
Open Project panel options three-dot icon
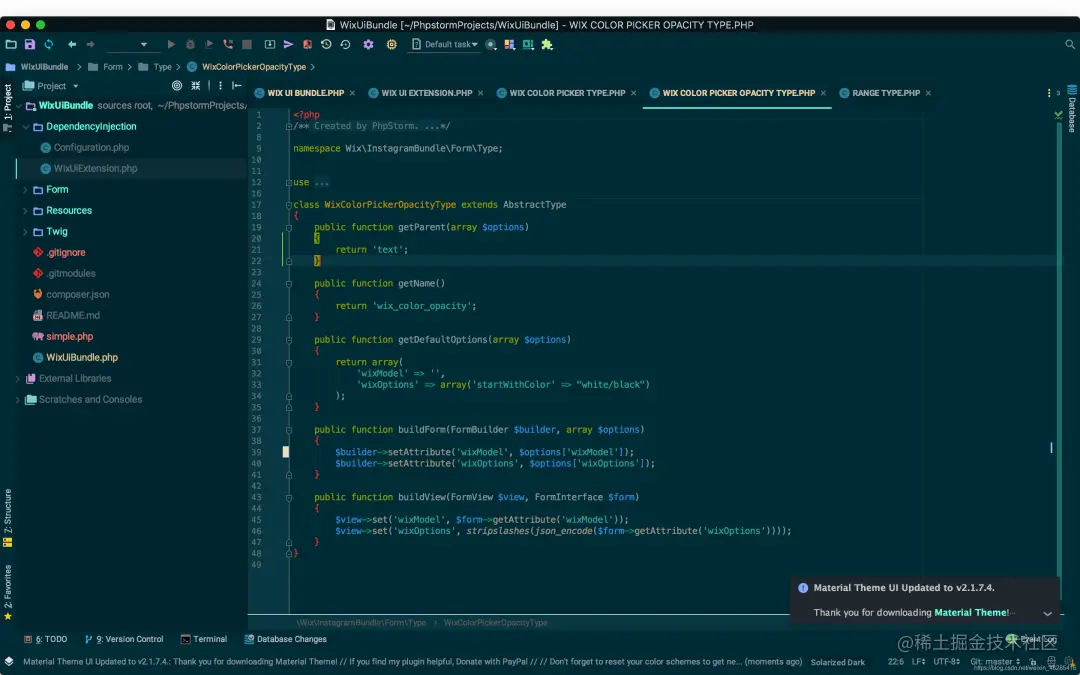click(220, 85)
